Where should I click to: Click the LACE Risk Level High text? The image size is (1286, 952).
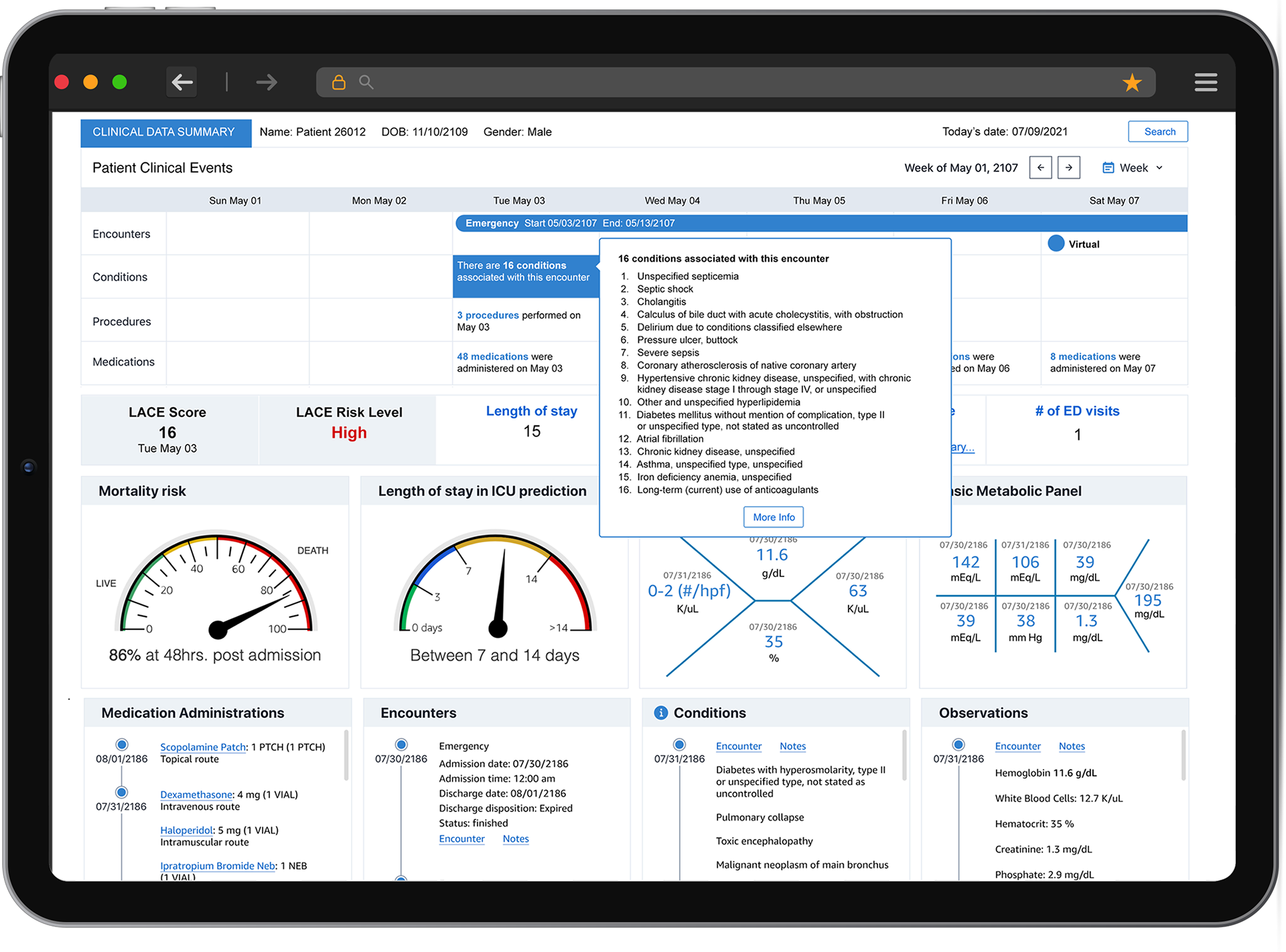(x=349, y=433)
